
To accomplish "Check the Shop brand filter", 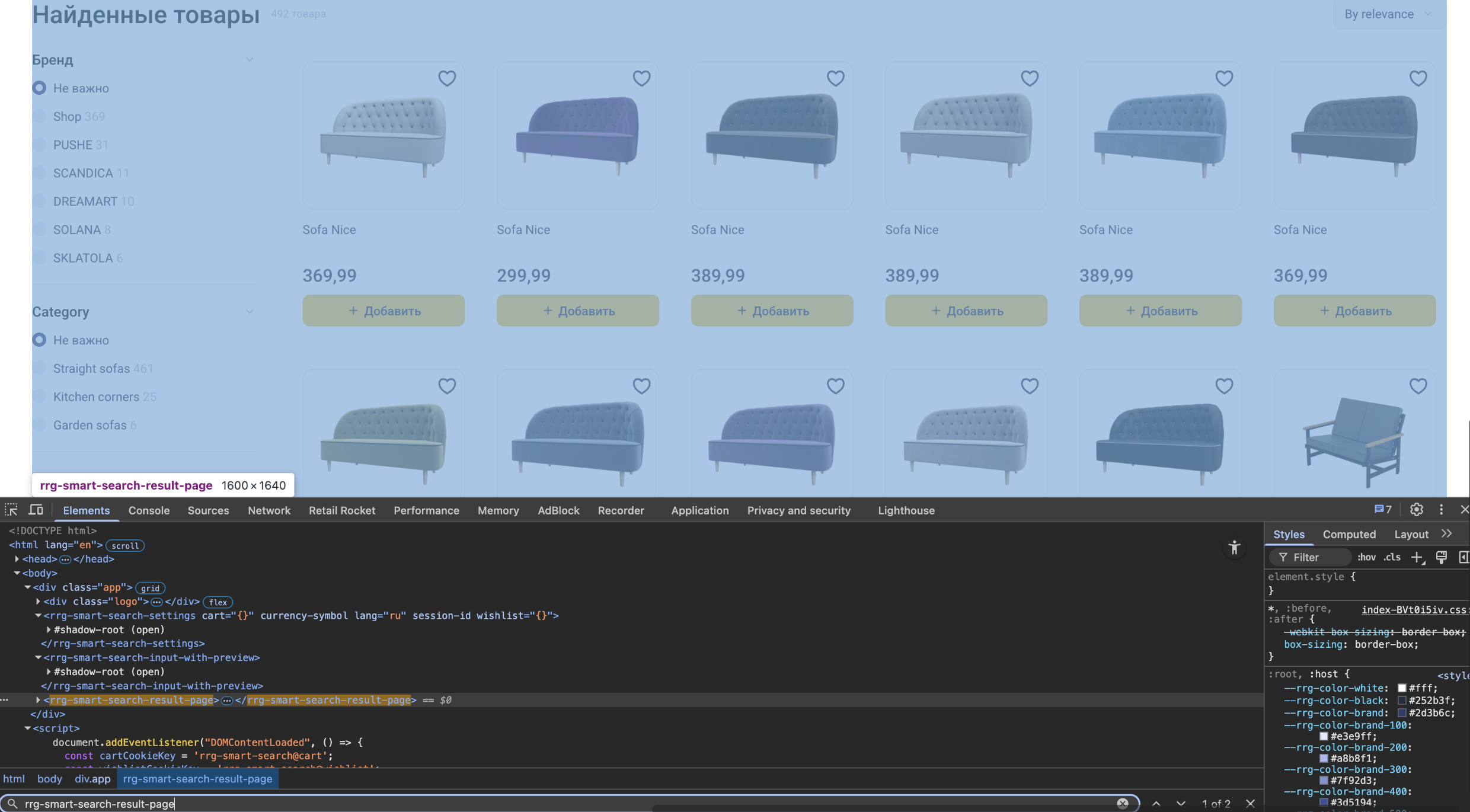I will (39, 116).
